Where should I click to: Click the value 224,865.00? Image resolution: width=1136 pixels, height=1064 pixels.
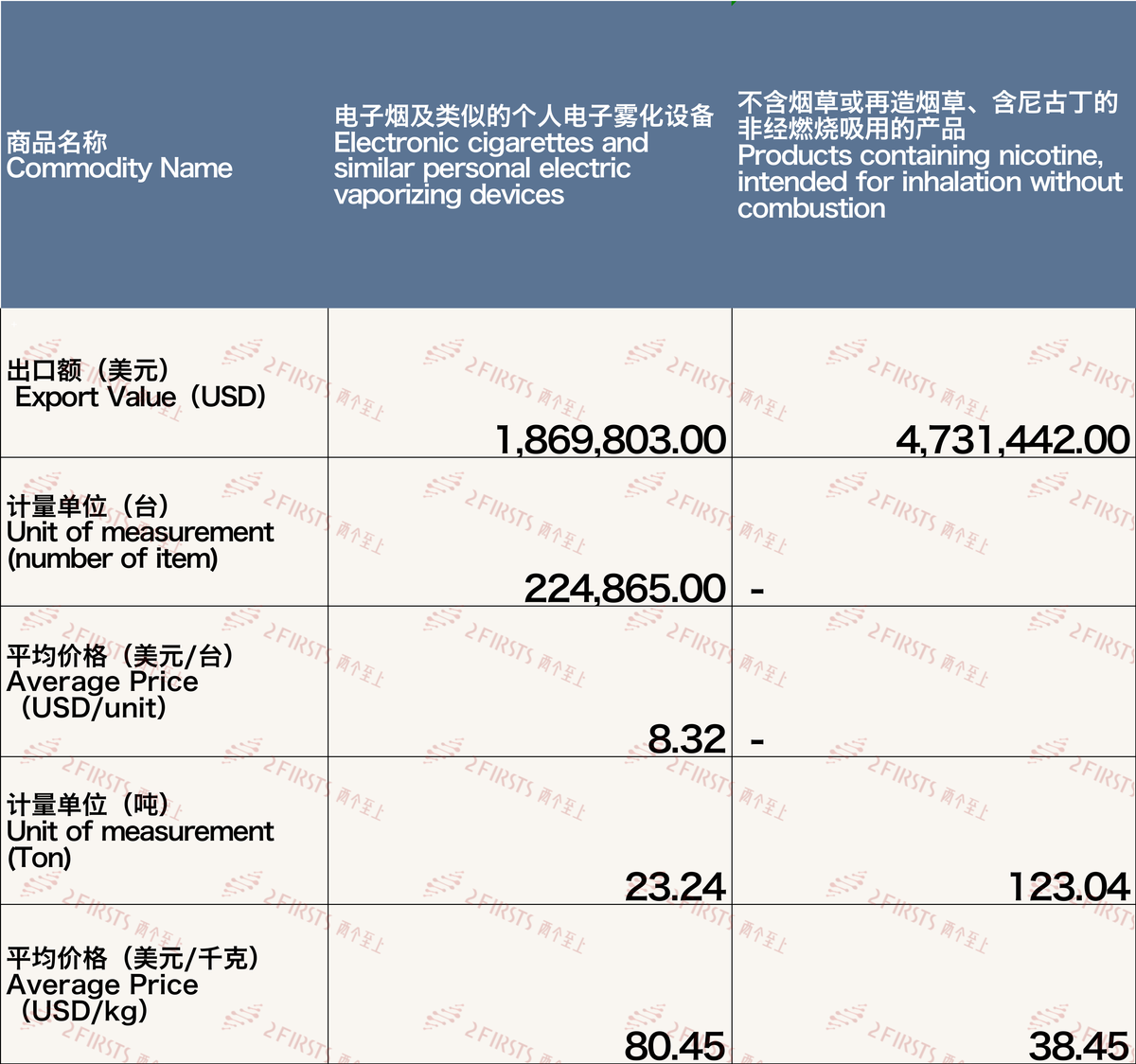click(625, 588)
